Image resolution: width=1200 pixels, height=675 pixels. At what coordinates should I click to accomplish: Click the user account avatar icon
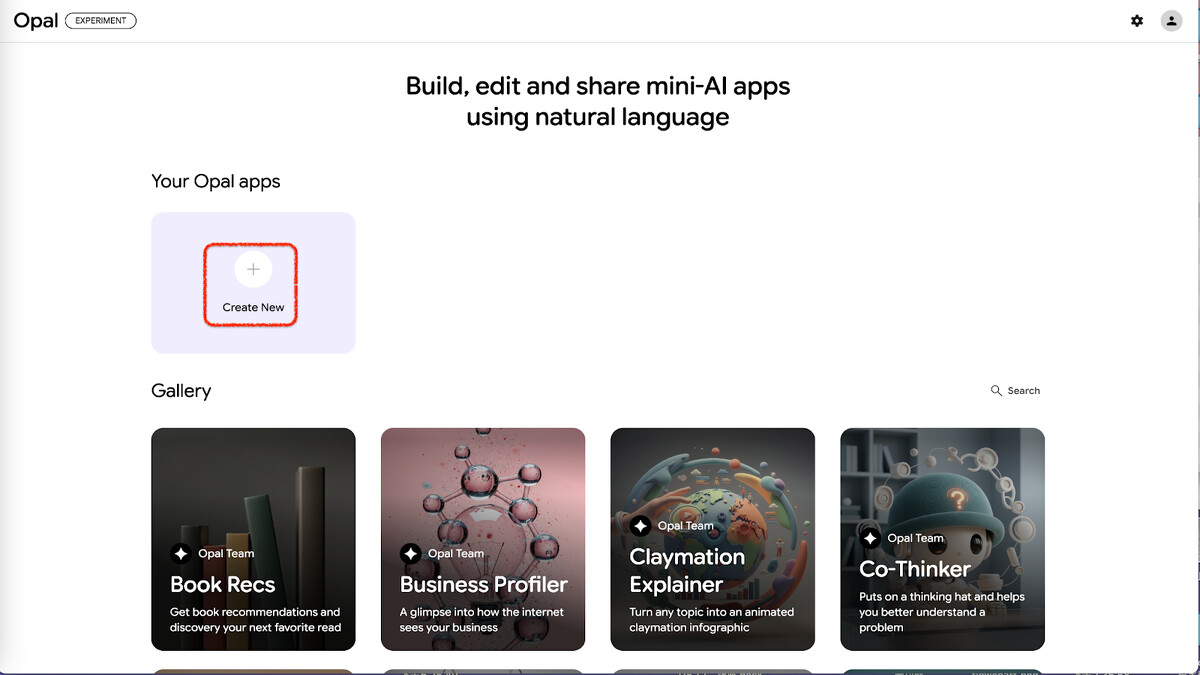click(1171, 21)
